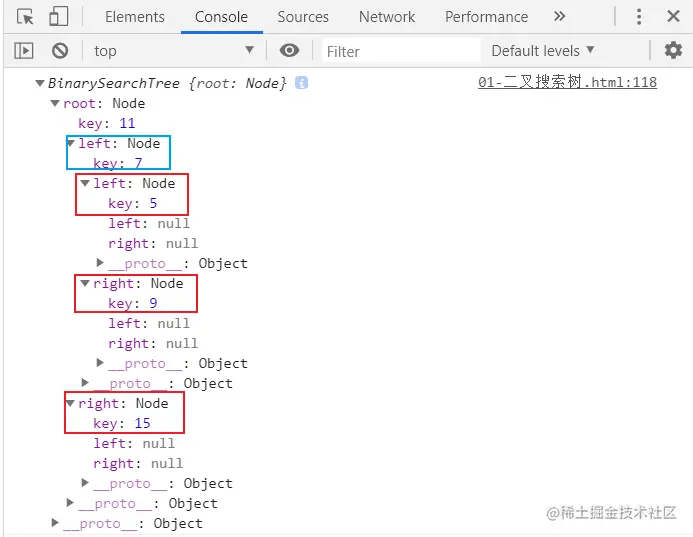Collapse the left: Node with key 7
This screenshot has height=537, width=693.
click(70, 143)
